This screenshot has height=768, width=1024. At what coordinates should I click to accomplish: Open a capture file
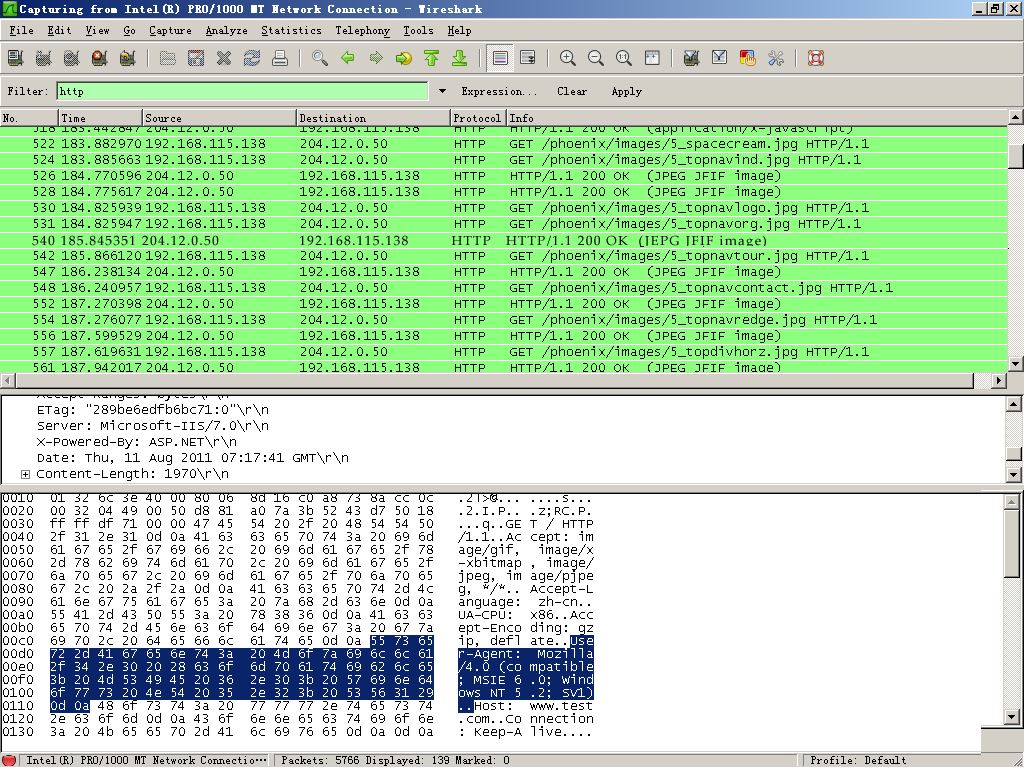[168, 58]
